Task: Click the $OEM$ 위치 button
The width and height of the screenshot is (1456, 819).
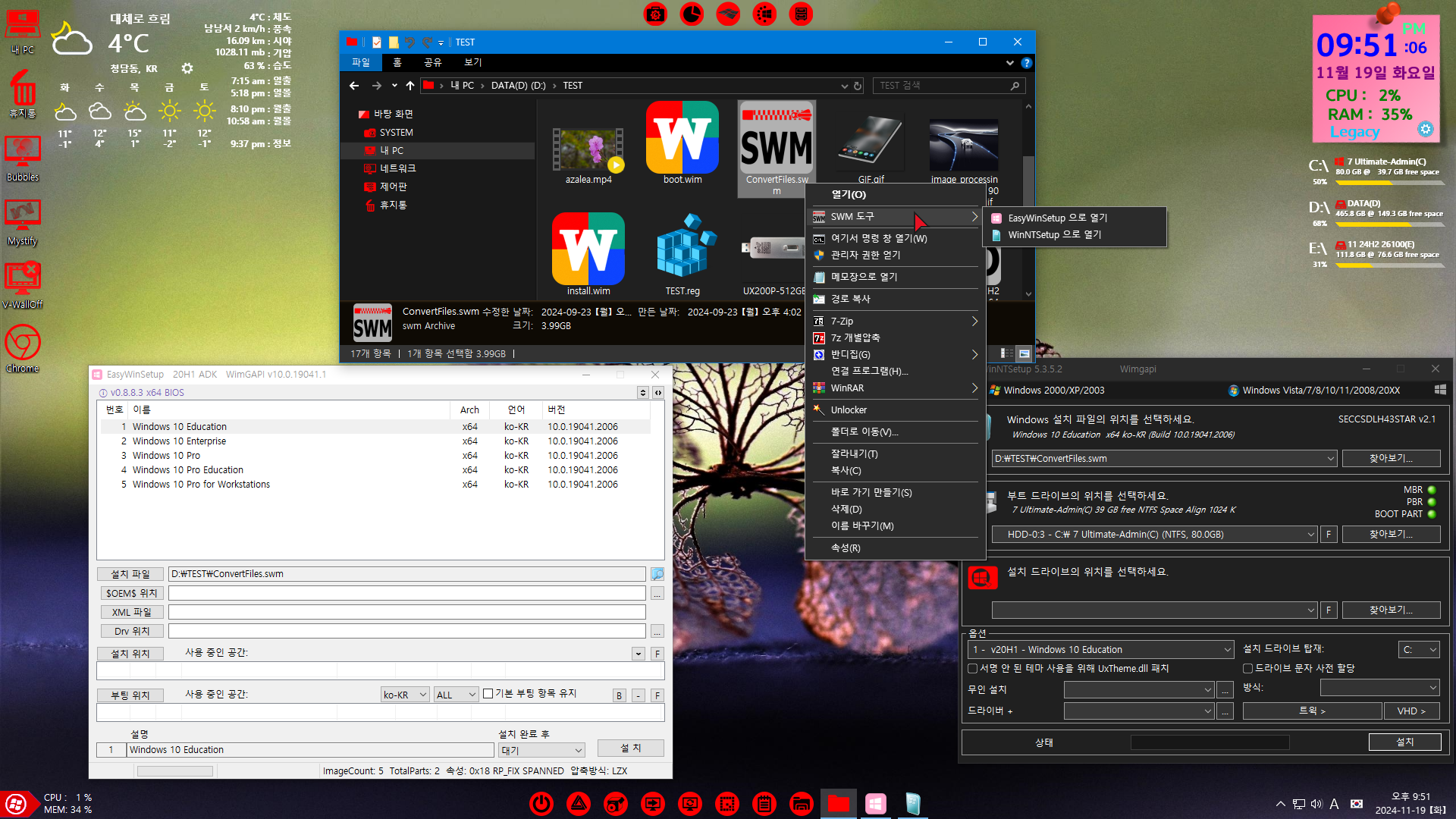Action: coord(130,594)
